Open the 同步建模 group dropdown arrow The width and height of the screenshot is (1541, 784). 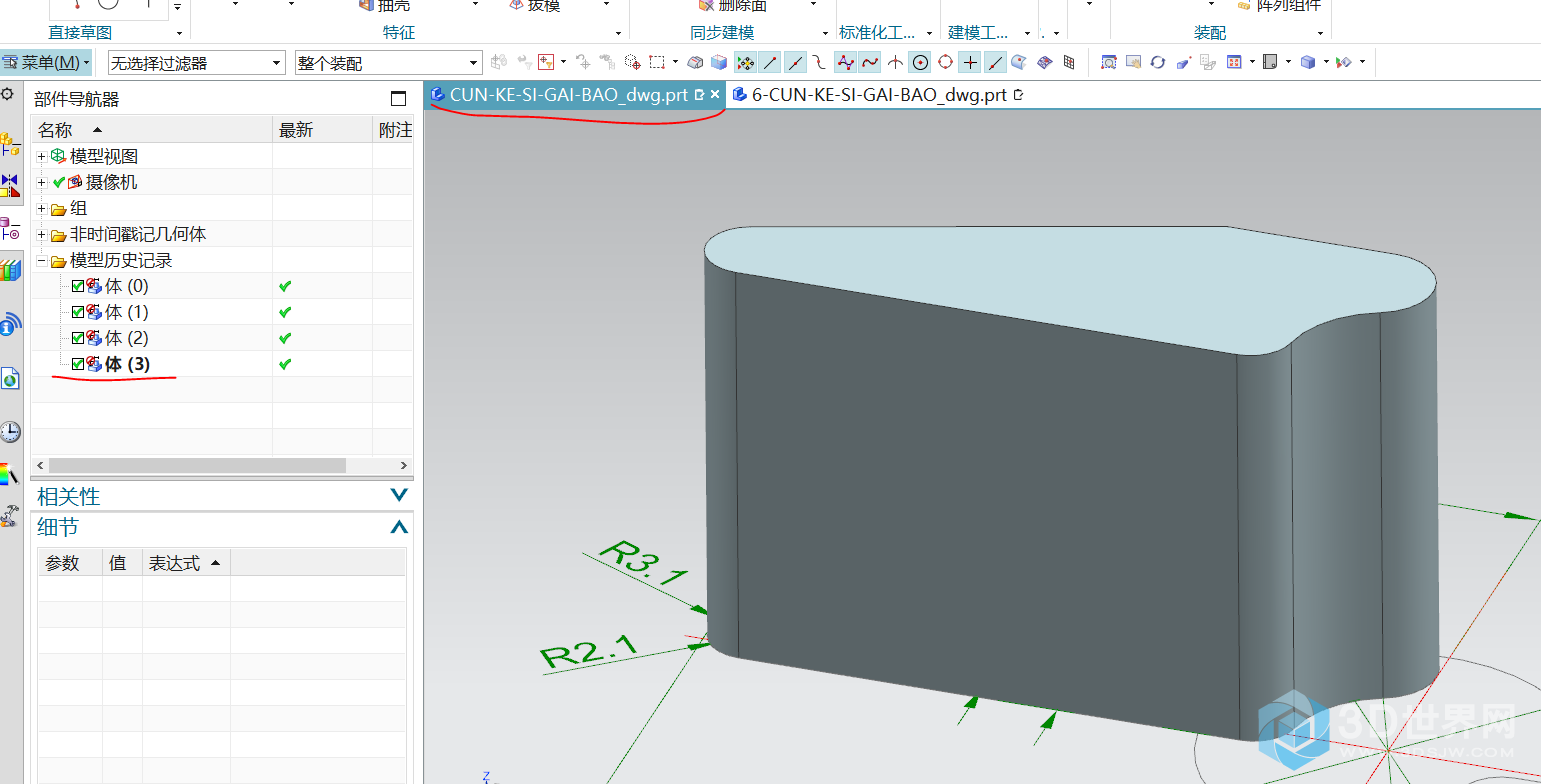tap(825, 33)
